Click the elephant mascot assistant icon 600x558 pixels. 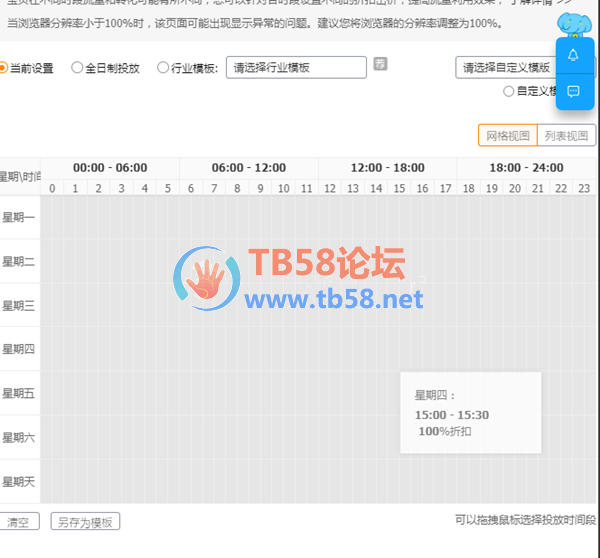(x=577, y=23)
